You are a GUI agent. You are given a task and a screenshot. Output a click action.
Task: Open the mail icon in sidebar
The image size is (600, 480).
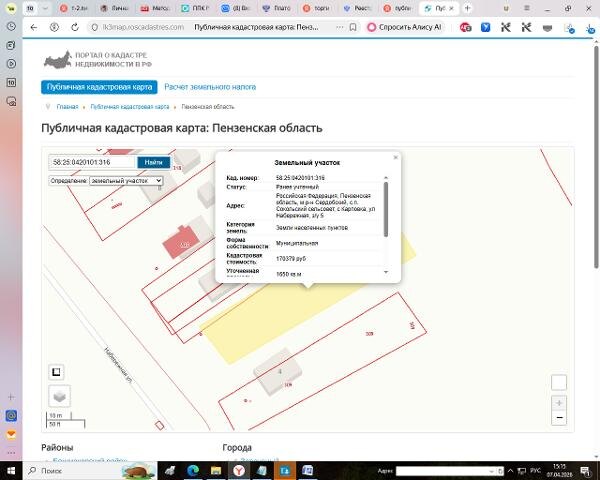[x=11, y=435]
